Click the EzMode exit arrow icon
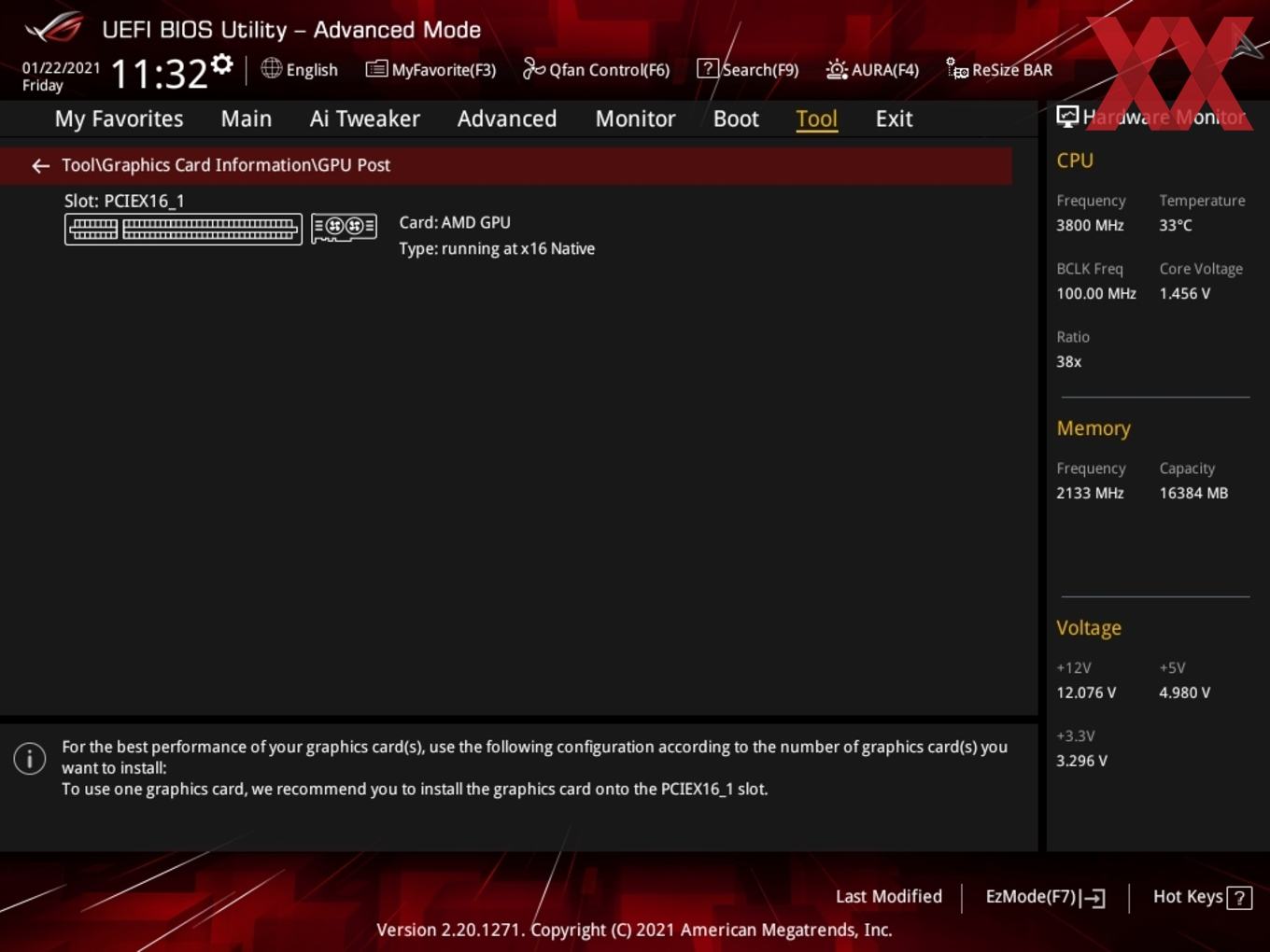 coord(1093,898)
